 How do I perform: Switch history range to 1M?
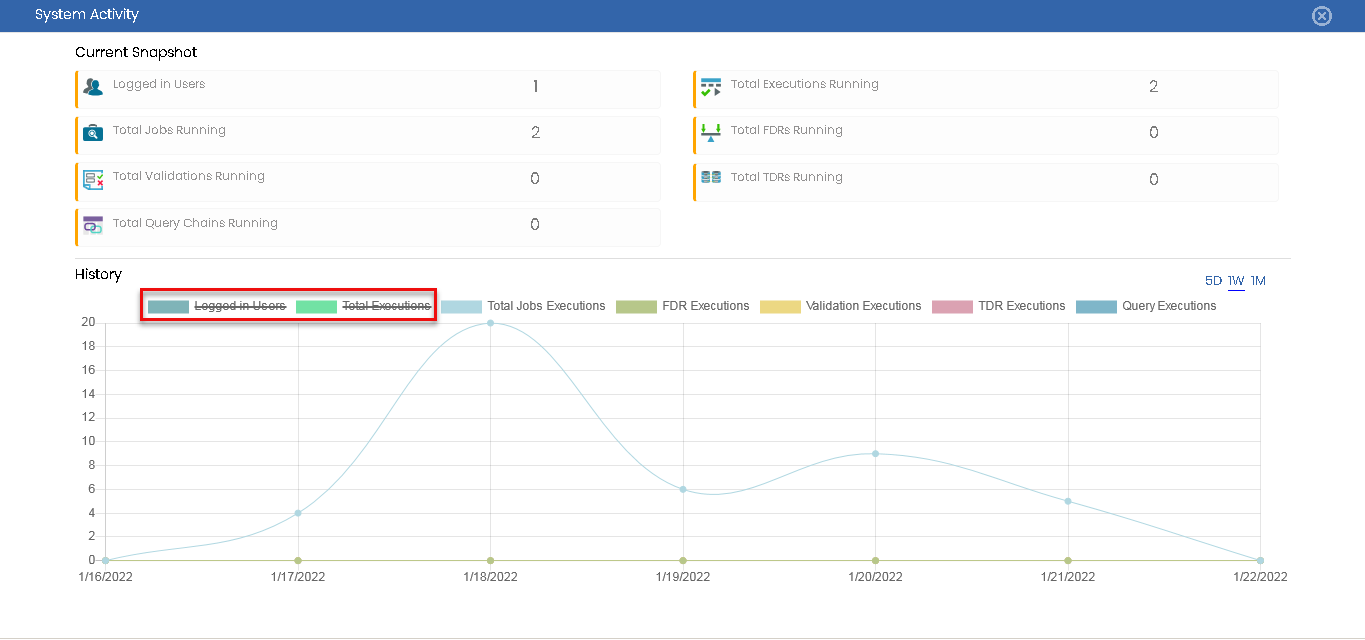pyautogui.click(x=1258, y=281)
